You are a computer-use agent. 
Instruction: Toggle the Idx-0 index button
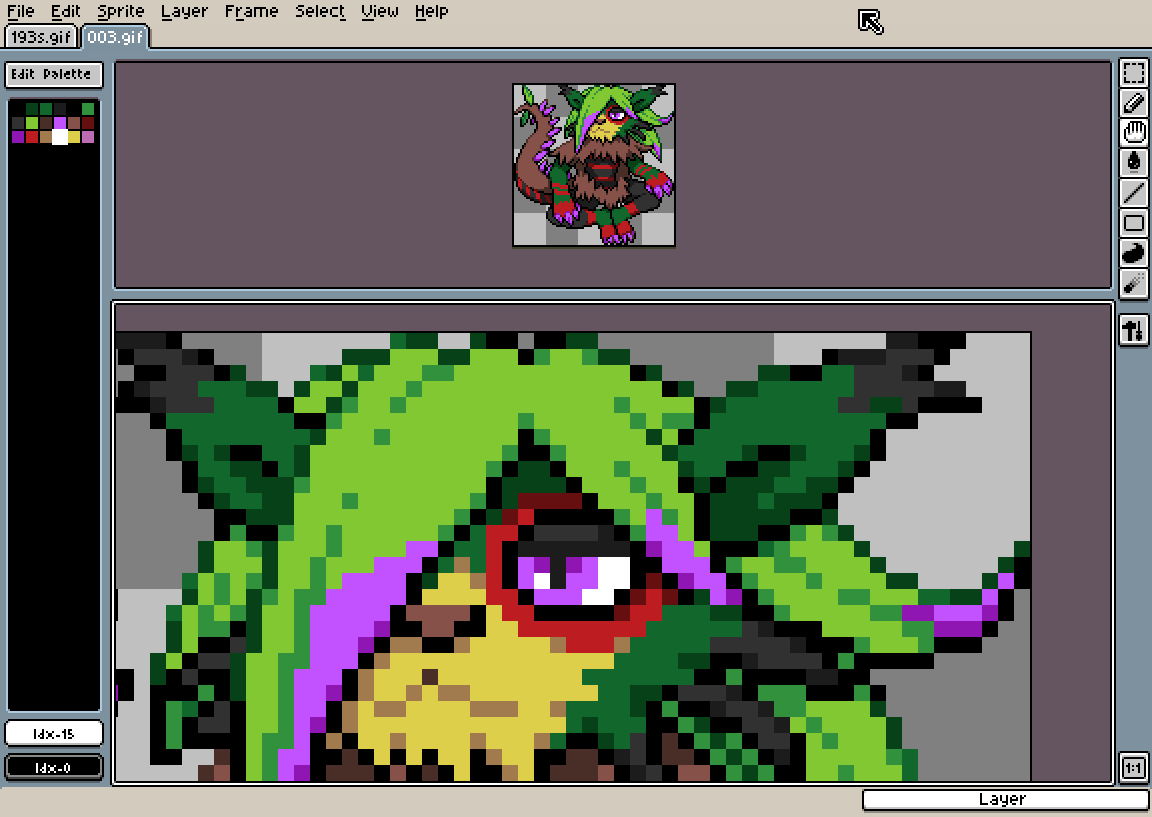53,766
